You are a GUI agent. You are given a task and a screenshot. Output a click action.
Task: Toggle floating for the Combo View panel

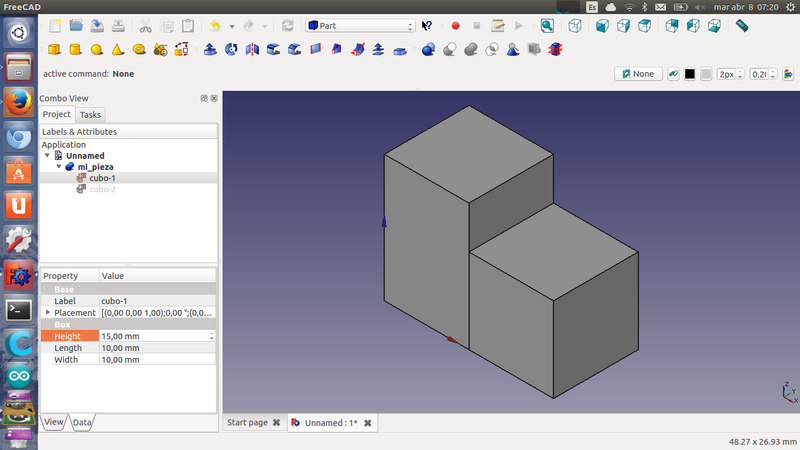(203, 98)
